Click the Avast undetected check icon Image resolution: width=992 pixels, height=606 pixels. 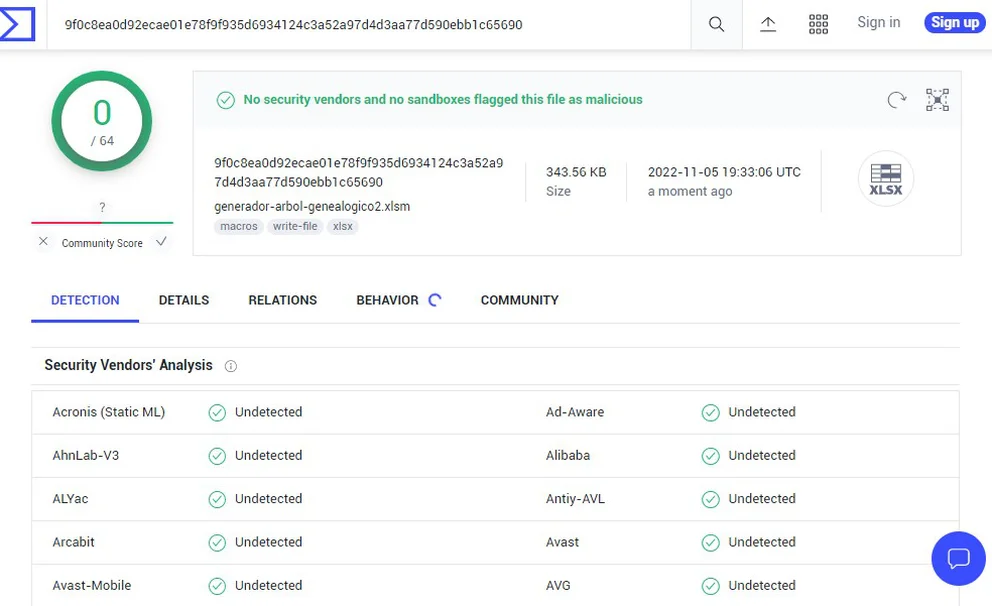click(x=710, y=543)
